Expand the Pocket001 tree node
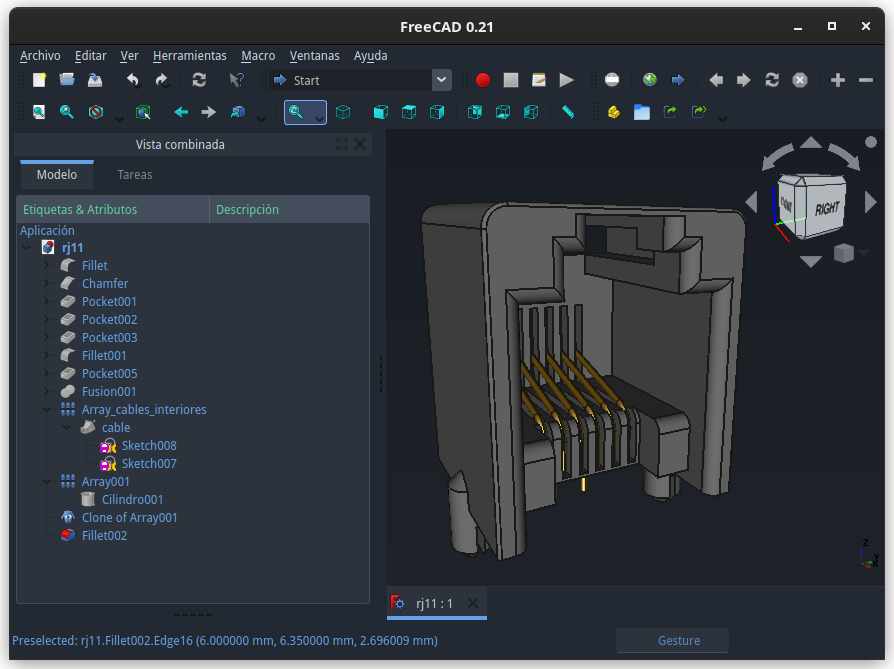Image resolution: width=894 pixels, height=669 pixels. [47, 301]
